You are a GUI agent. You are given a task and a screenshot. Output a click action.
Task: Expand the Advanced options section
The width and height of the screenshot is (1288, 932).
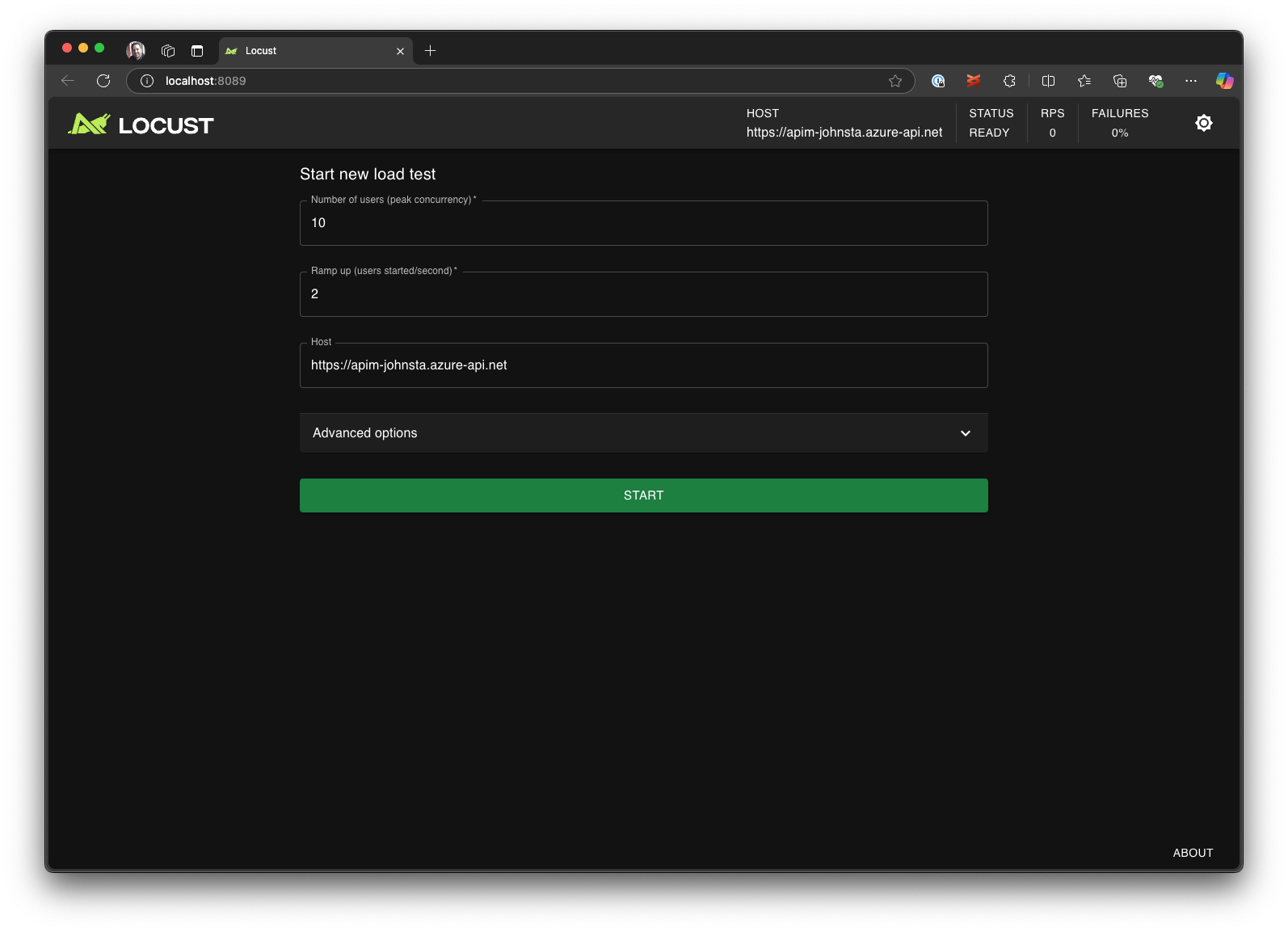[642, 433]
